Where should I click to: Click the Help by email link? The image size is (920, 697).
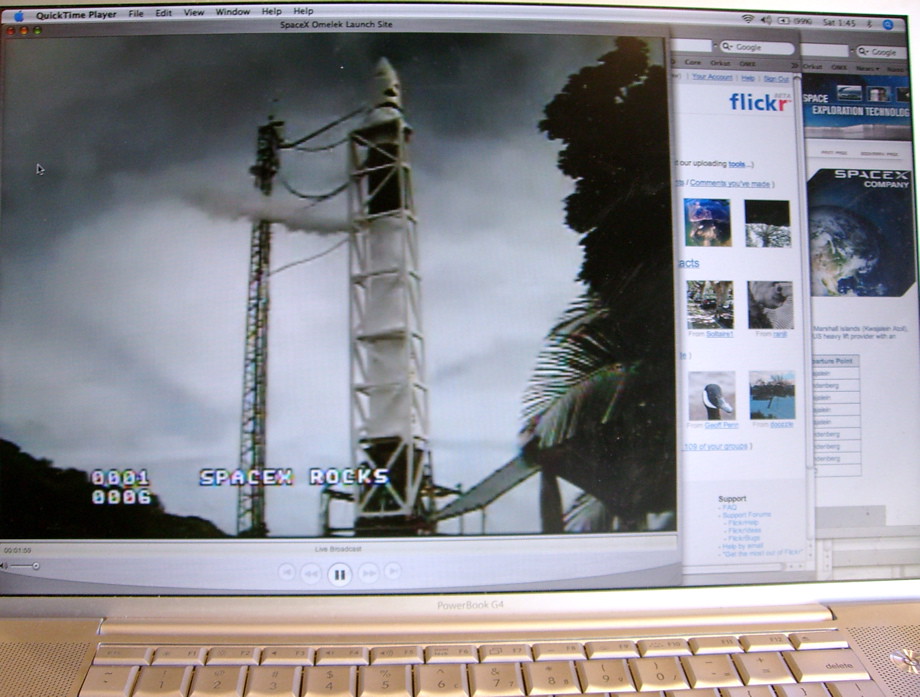pyautogui.click(x=742, y=546)
